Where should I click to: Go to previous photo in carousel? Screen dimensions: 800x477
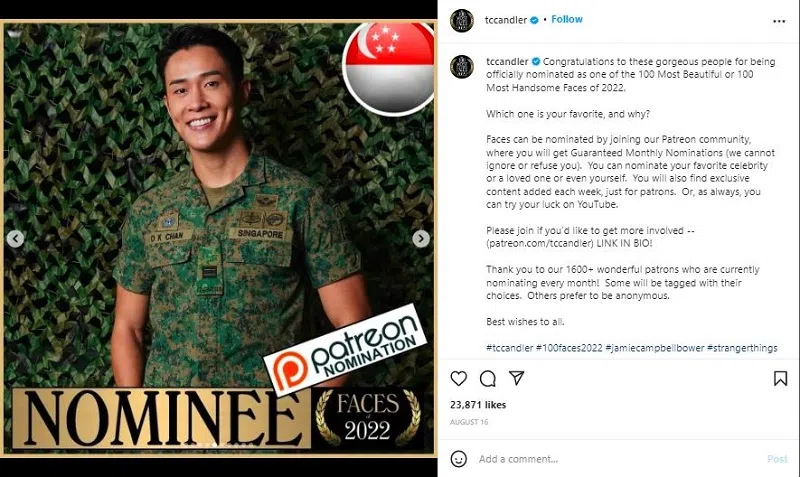pos(15,238)
